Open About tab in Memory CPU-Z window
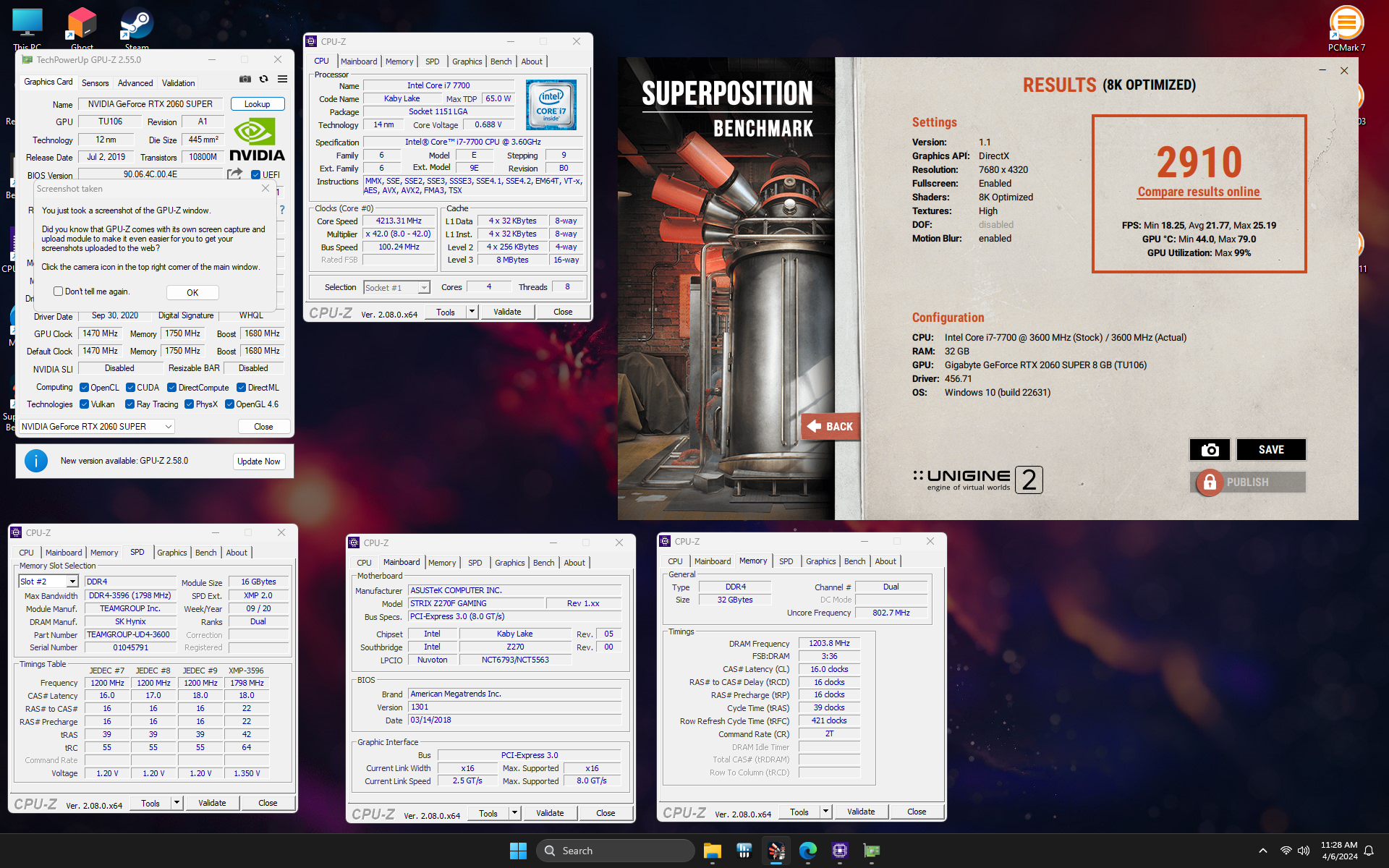Viewport: 1389px width, 868px height. (x=885, y=561)
